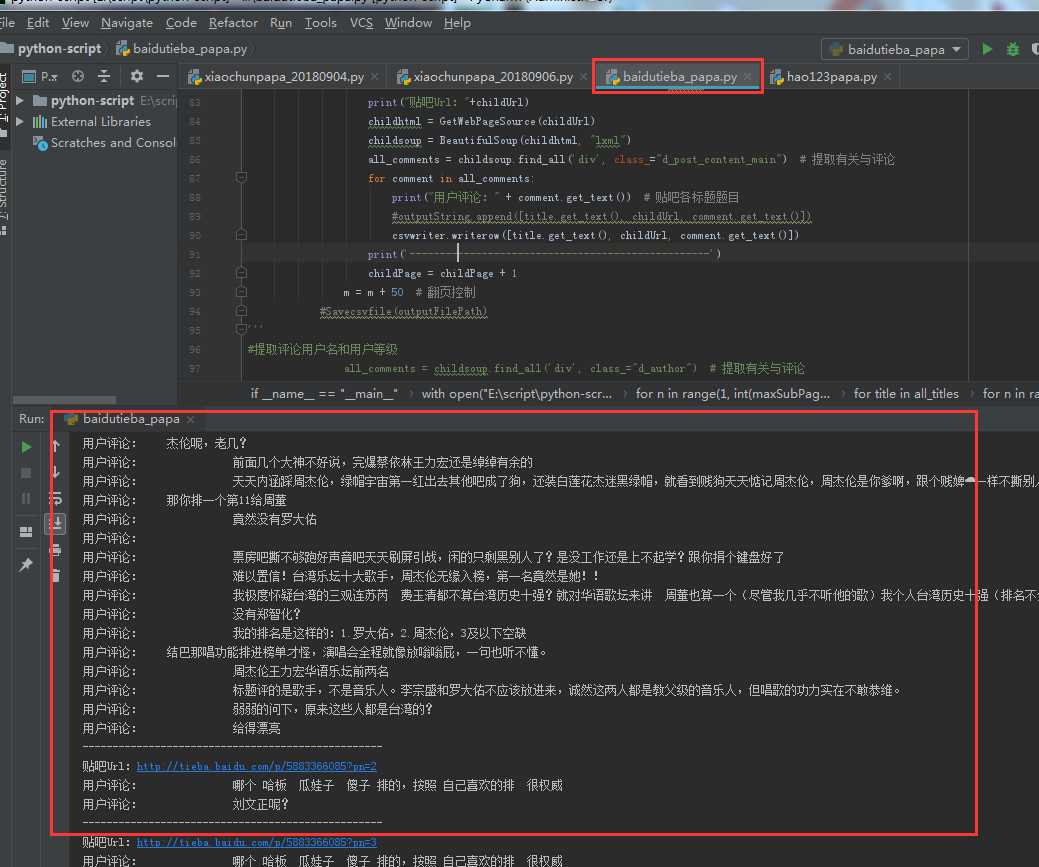Toggle fold marker at #Savecsvfile line
This screenshot has height=867, width=1039.
(x=241, y=311)
